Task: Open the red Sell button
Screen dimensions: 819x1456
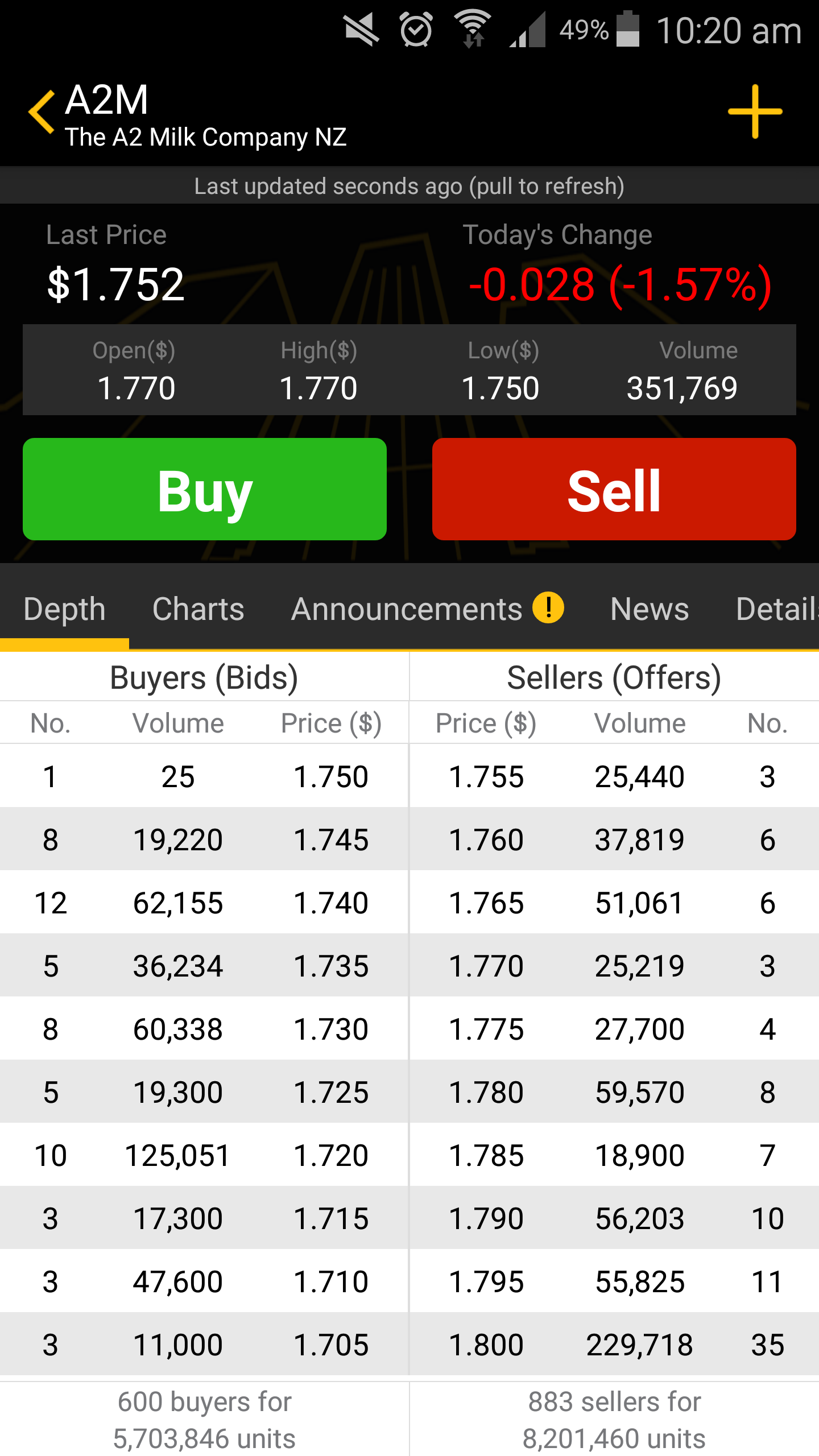Action: click(x=614, y=489)
